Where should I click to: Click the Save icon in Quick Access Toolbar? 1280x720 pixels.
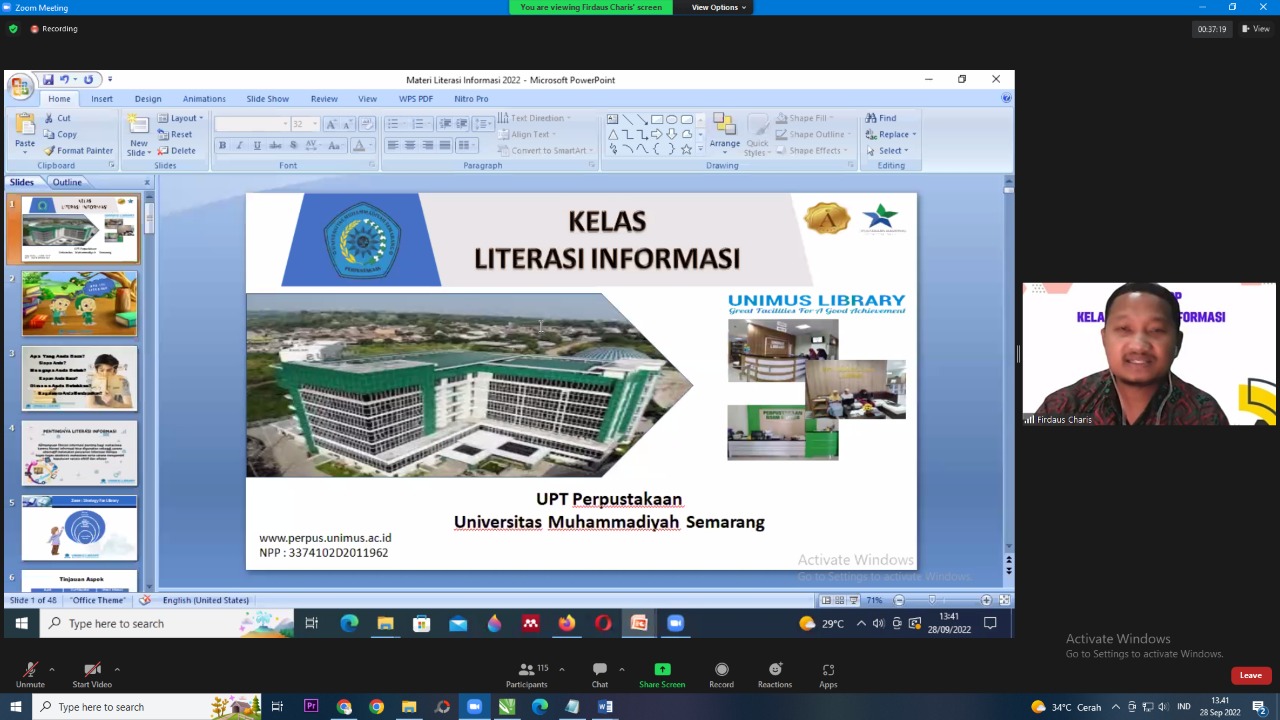47,80
